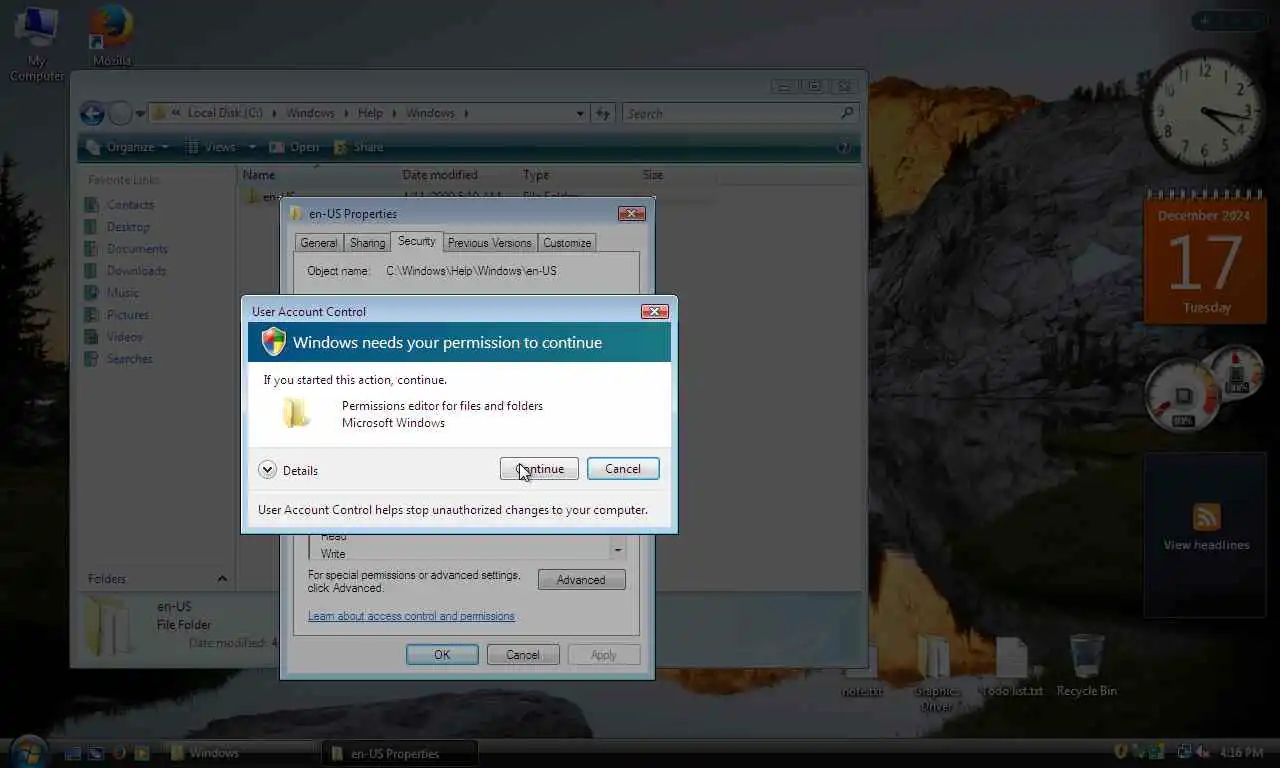Click the December 17 calendar gadget
The width and height of the screenshot is (1280, 768).
coord(1205,257)
